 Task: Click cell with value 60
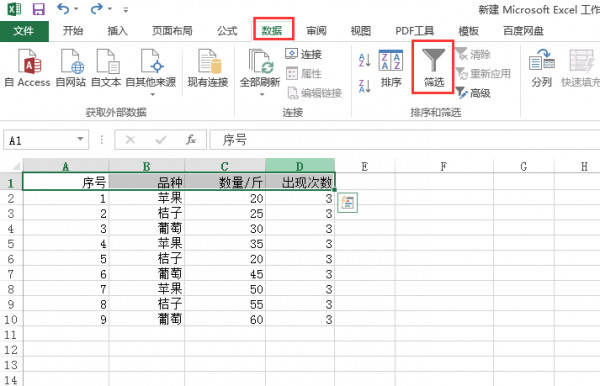point(225,319)
